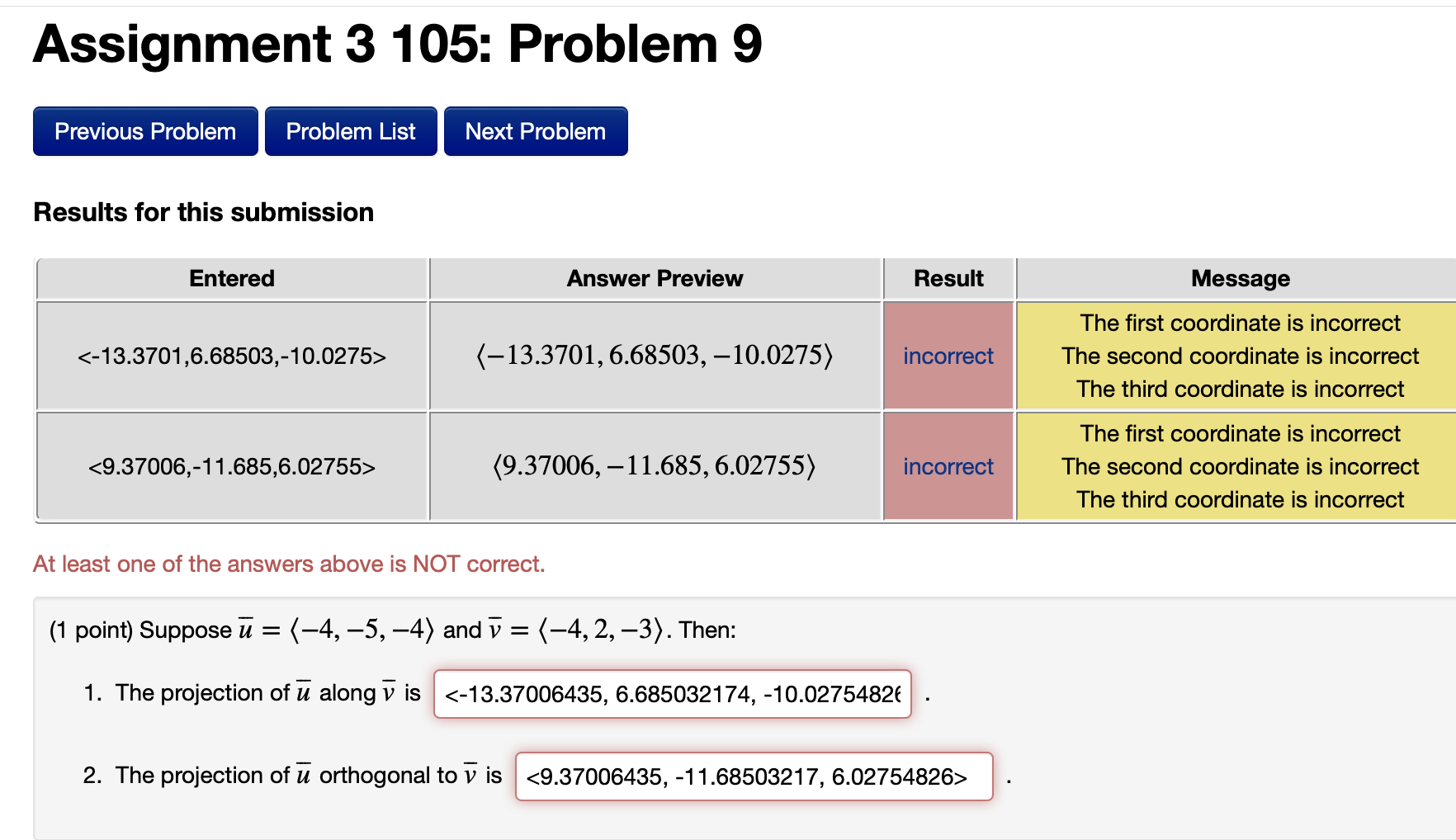Click the Entered column header
This screenshot has width=1456, height=840.
pyautogui.click(x=232, y=278)
